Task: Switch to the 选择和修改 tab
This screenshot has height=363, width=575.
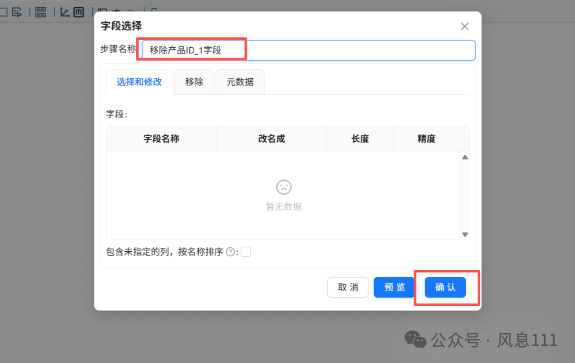Action: tap(139, 82)
